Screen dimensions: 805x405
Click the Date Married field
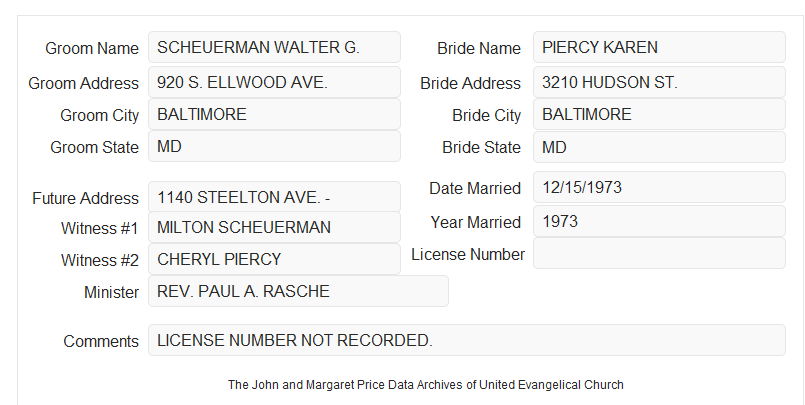659,187
